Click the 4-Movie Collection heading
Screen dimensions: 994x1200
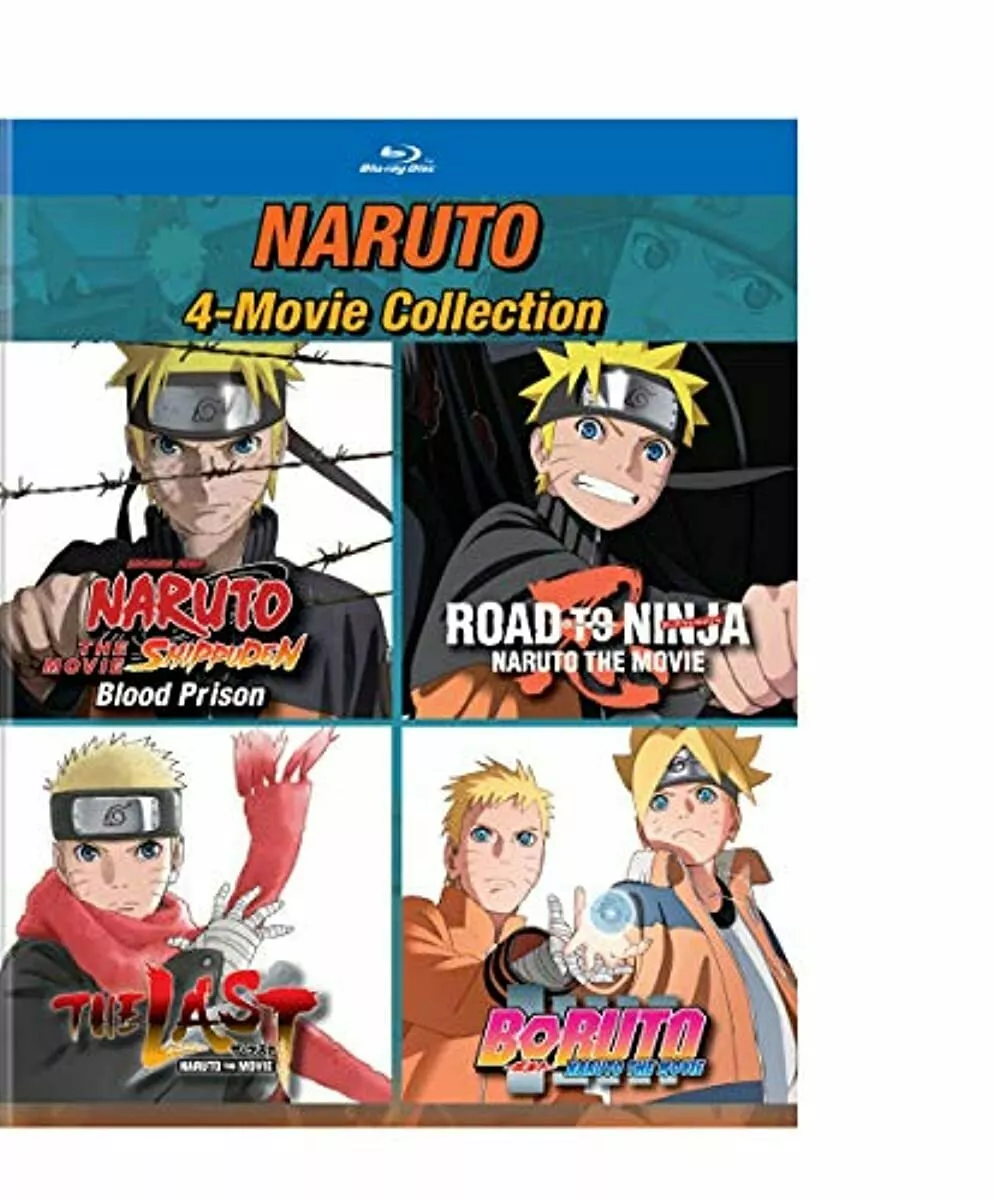pos(393,312)
